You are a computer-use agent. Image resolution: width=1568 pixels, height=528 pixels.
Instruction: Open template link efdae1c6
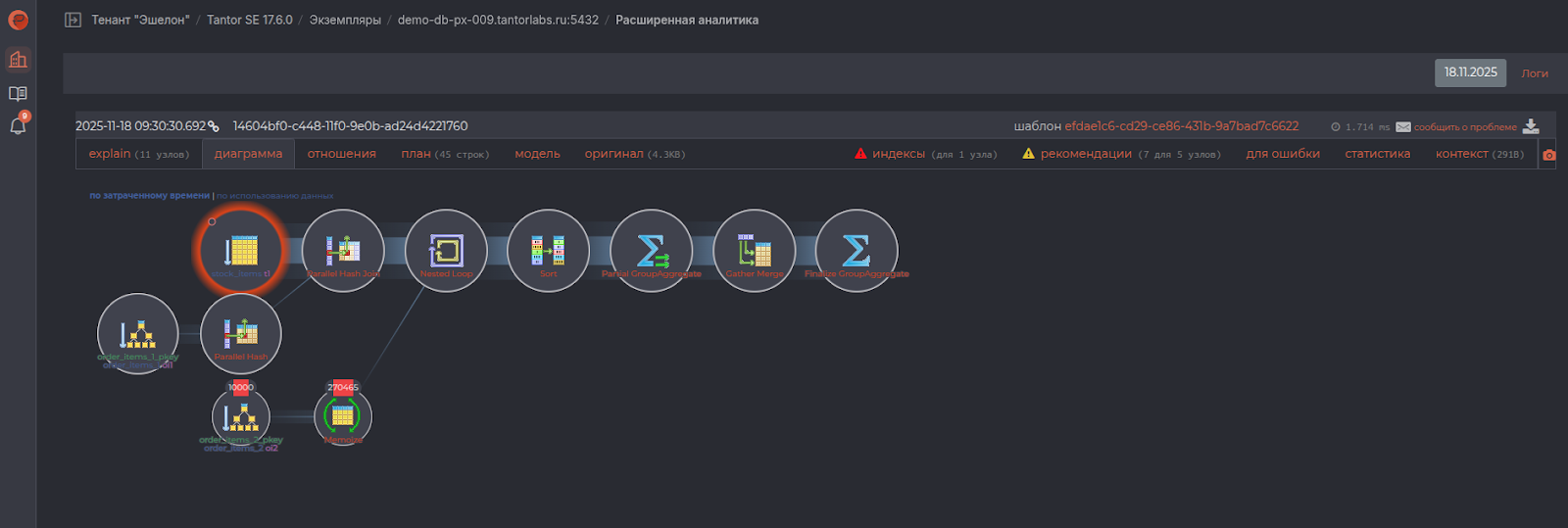[1181, 126]
